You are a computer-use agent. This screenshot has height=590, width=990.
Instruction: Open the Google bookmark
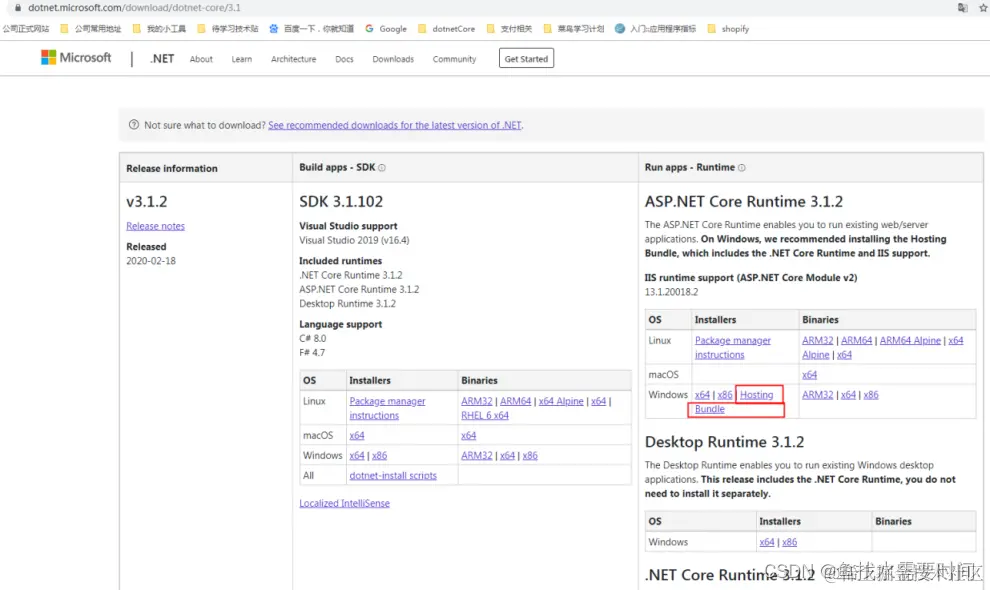click(x=386, y=29)
